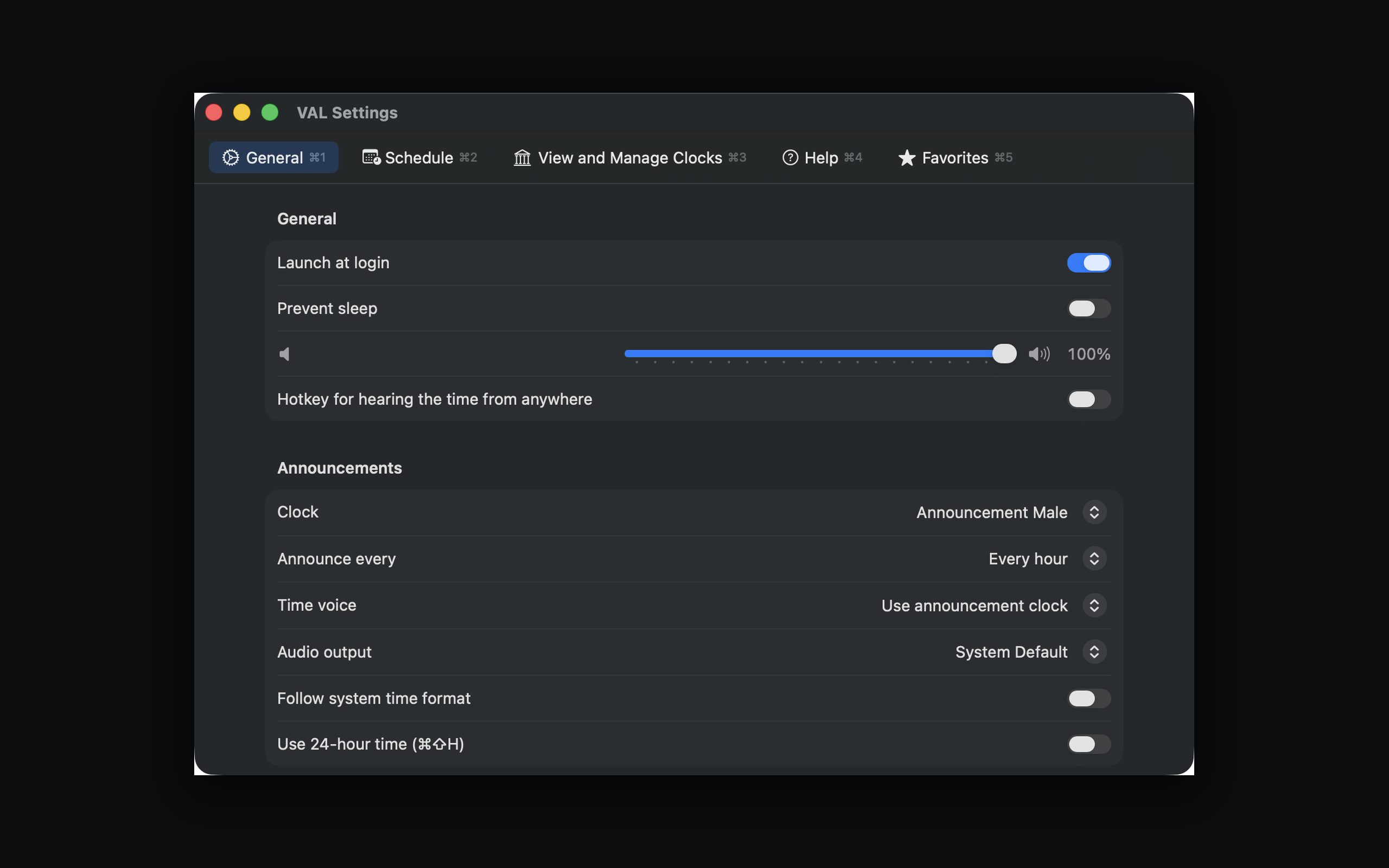The height and width of the screenshot is (868, 1389).
Task: Click the Every hour value
Action: point(1028,559)
